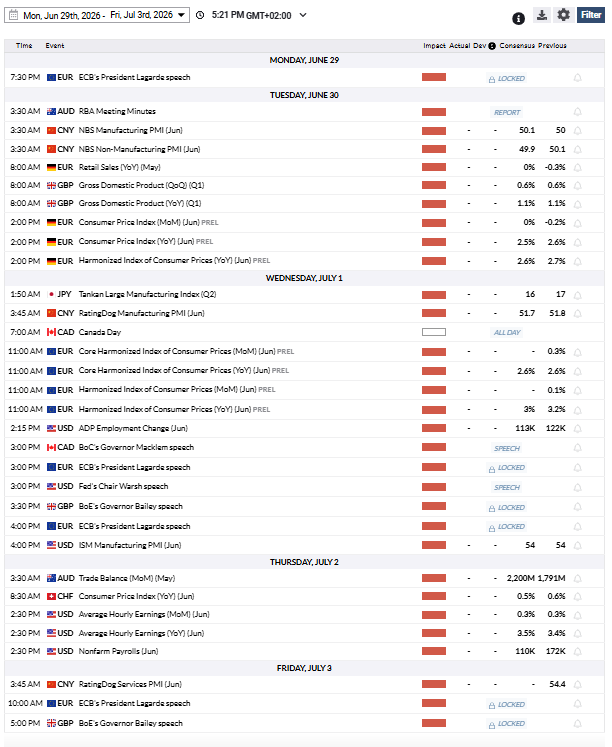Viewport: 612px width, 747px height.
Task: Open date picker via the calendar icon
Action: click(14, 15)
